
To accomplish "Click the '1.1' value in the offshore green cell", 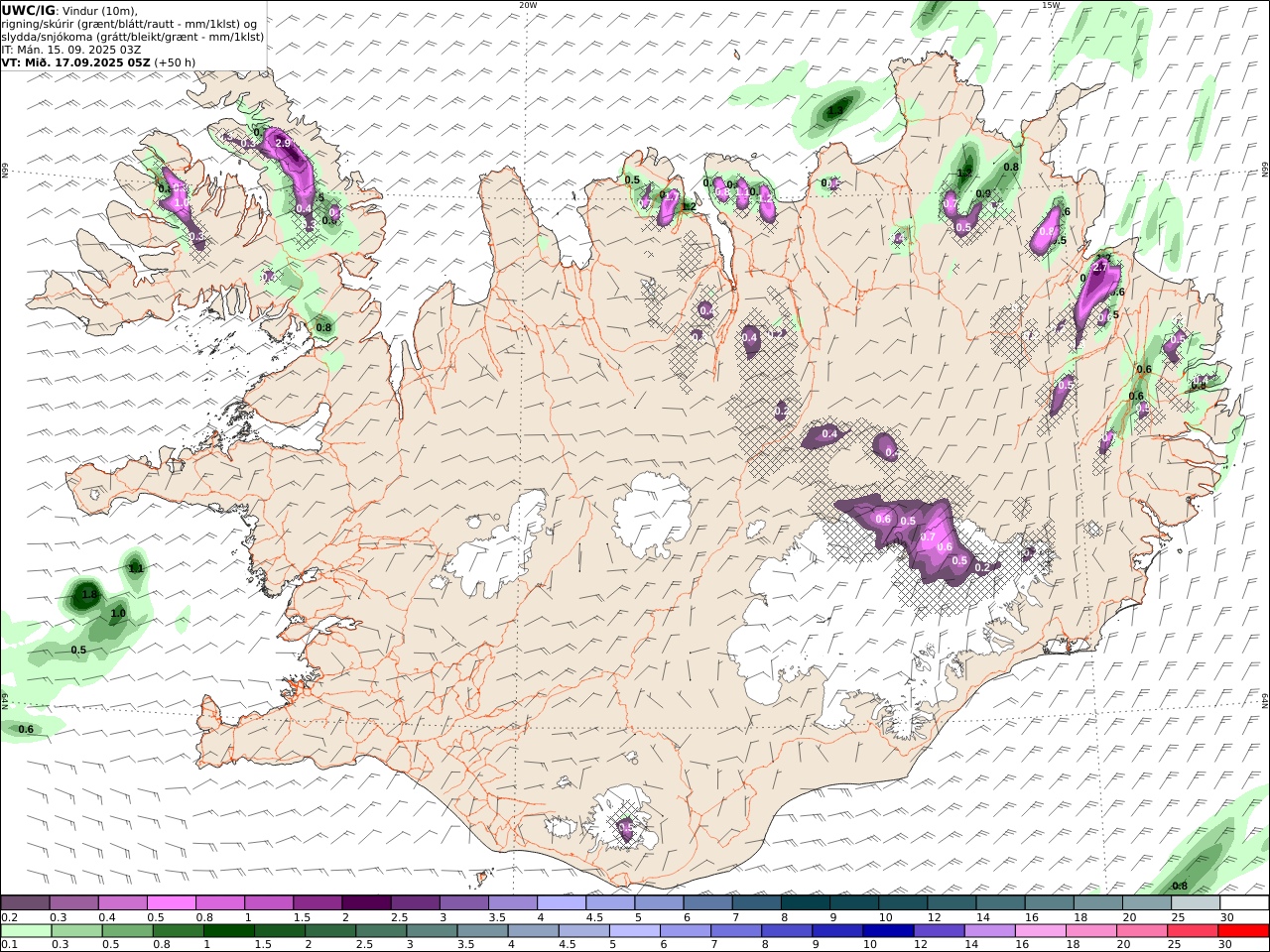I will pyautogui.click(x=136, y=568).
